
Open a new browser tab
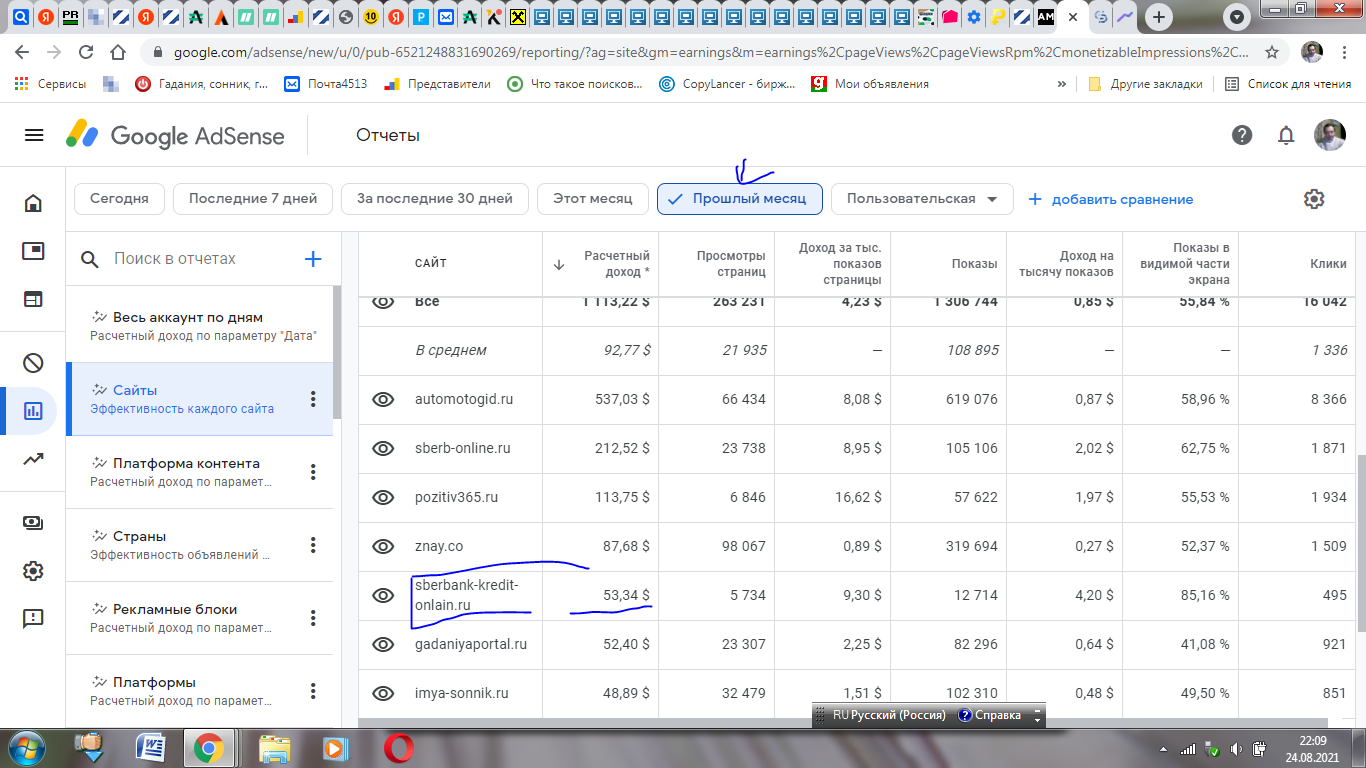tap(1158, 17)
